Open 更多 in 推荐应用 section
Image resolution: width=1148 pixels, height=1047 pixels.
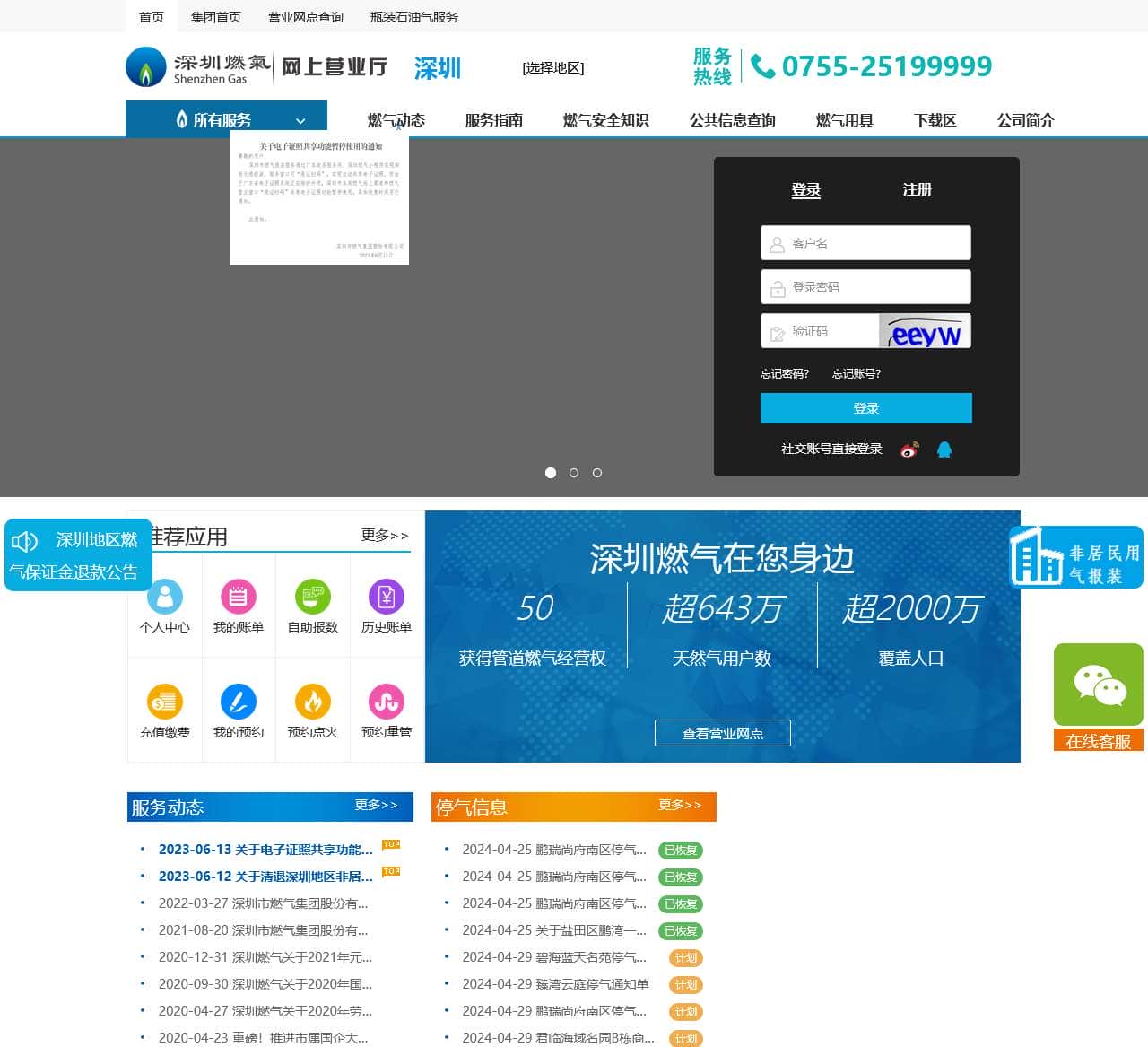[x=385, y=536]
